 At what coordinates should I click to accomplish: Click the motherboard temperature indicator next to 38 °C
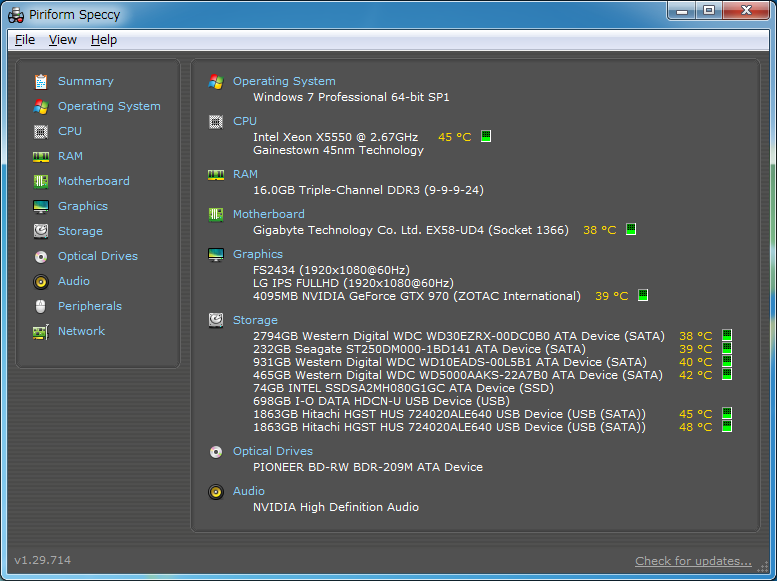[631, 229]
